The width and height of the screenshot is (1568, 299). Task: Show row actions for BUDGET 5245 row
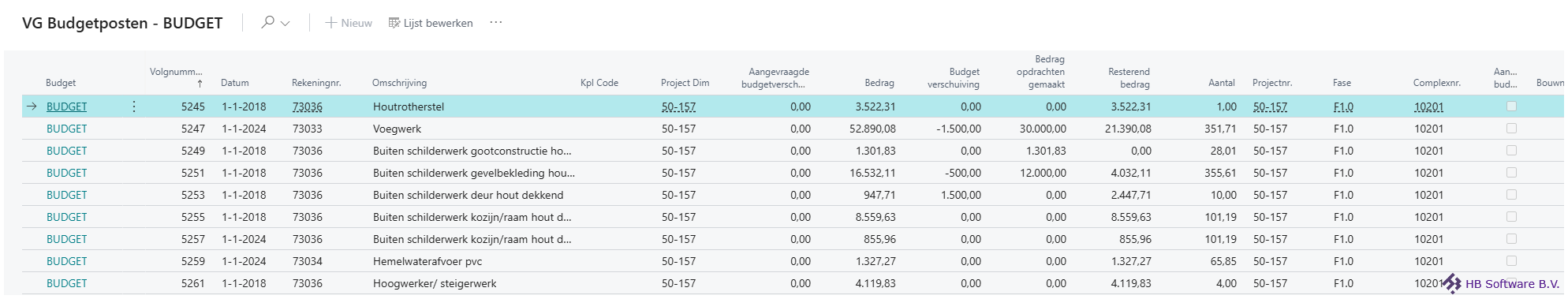134,107
